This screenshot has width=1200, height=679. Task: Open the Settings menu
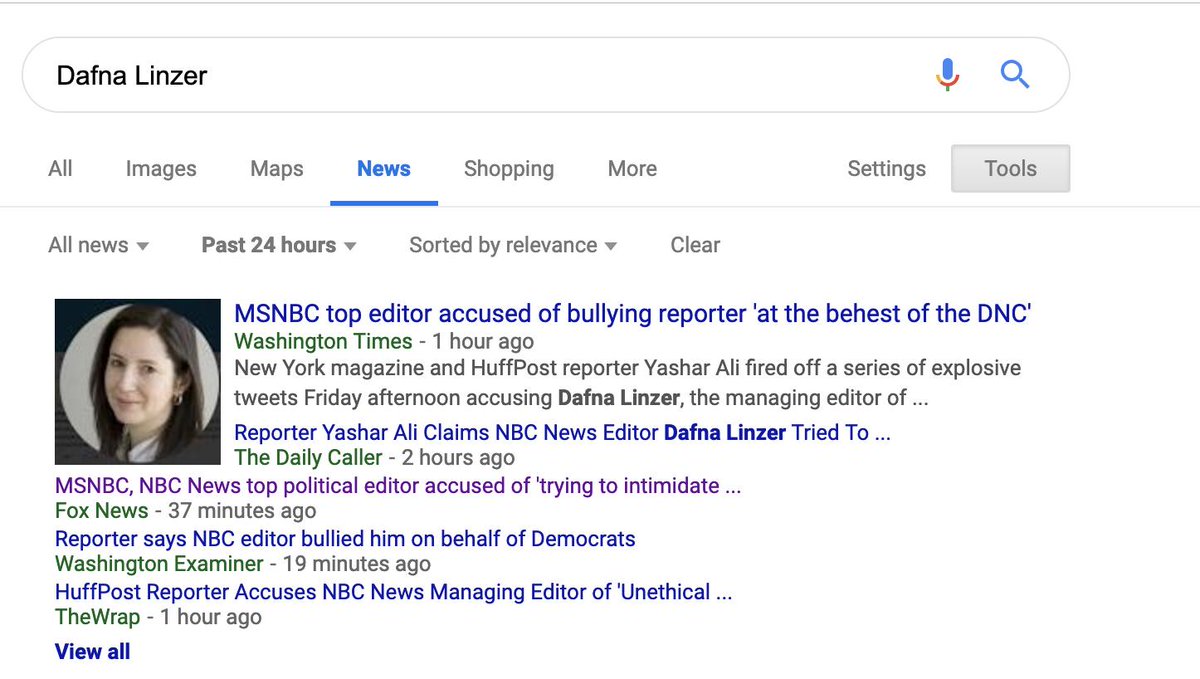(x=887, y=169)
